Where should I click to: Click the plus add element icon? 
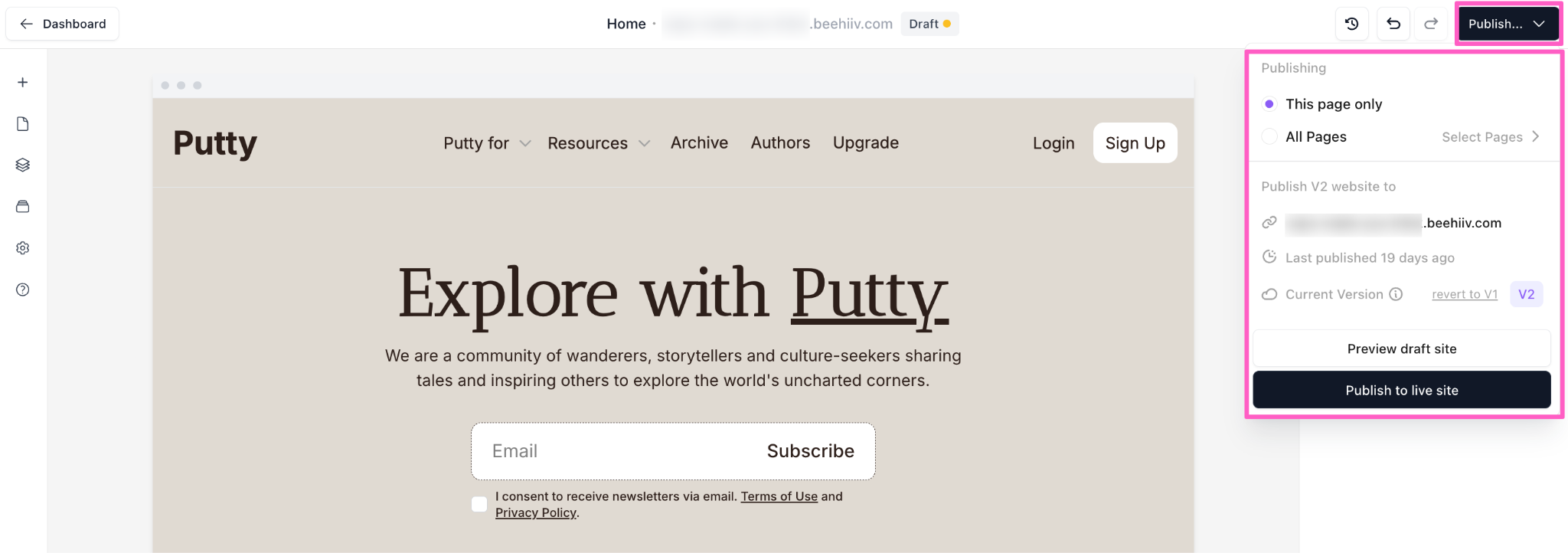23,82
